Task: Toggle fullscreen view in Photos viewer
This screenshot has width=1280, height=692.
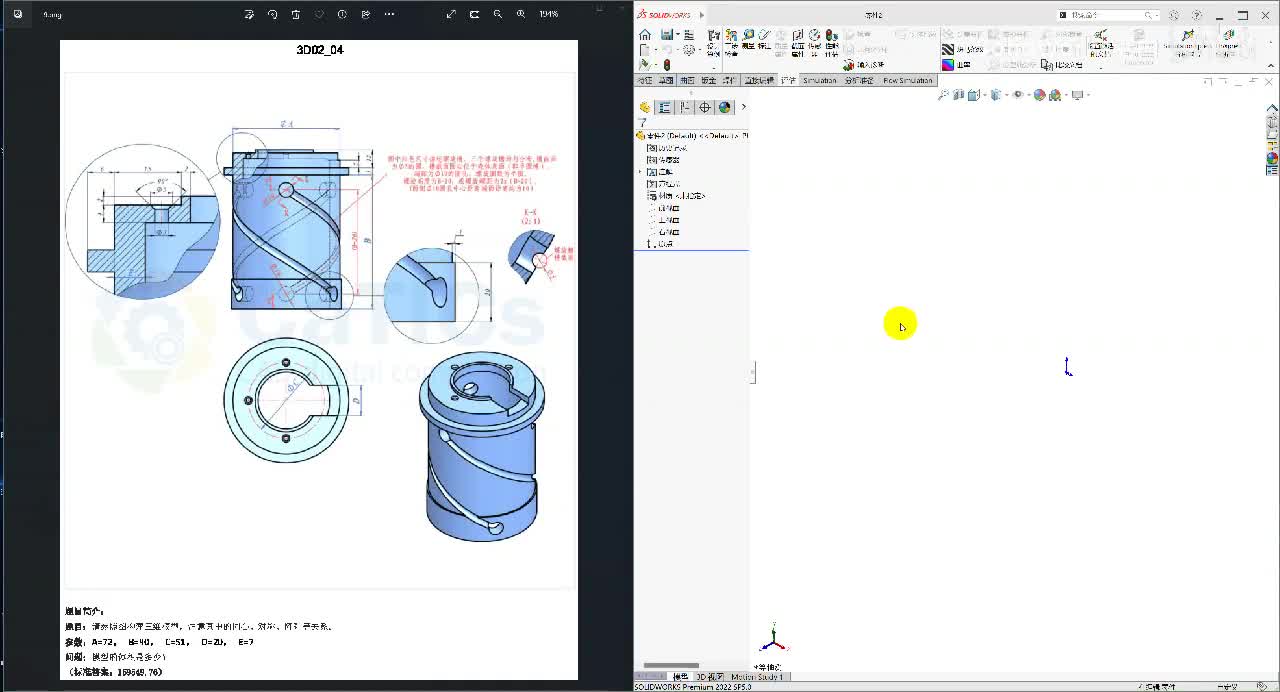Action: 451,14
